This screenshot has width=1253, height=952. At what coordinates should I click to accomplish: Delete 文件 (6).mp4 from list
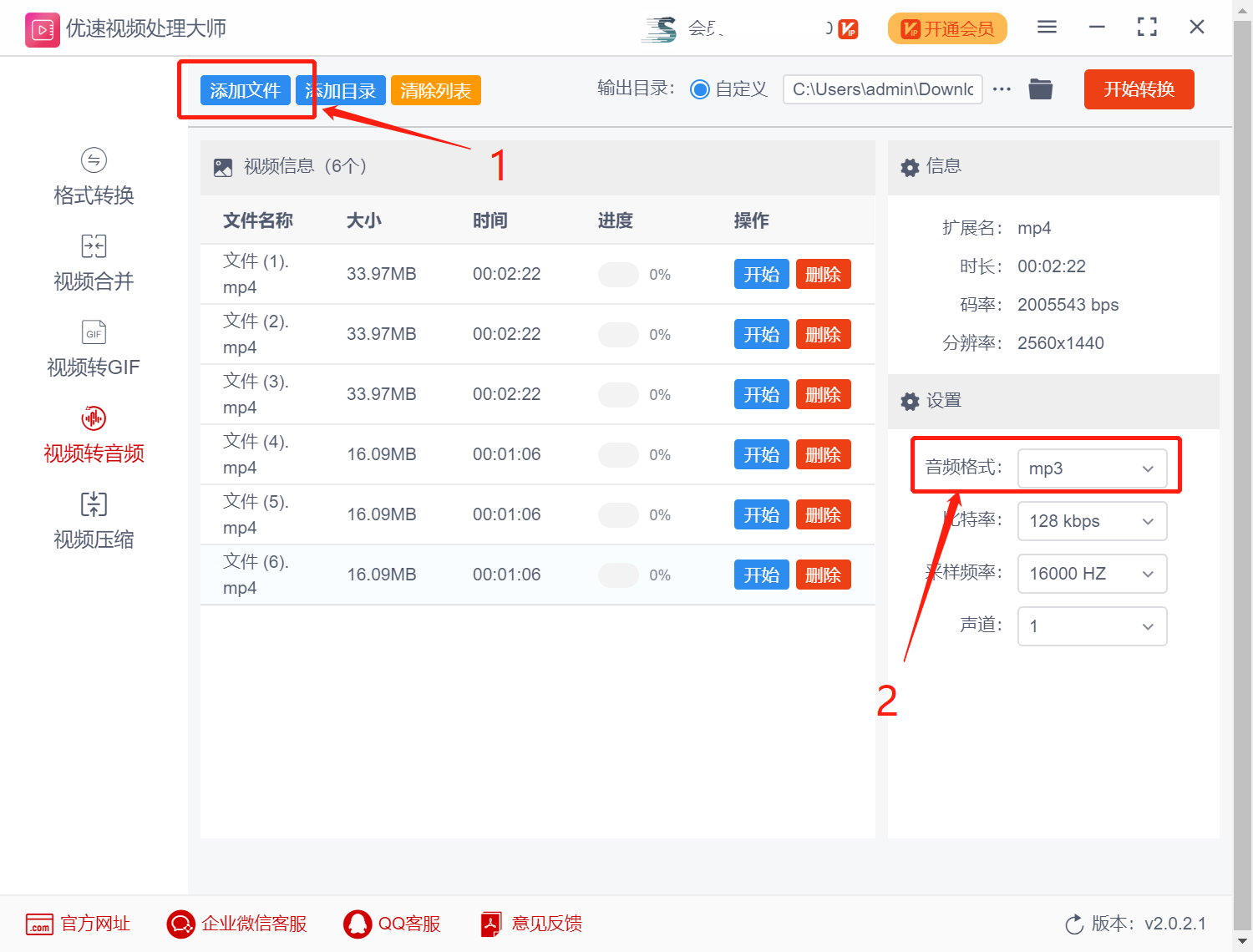824,575
